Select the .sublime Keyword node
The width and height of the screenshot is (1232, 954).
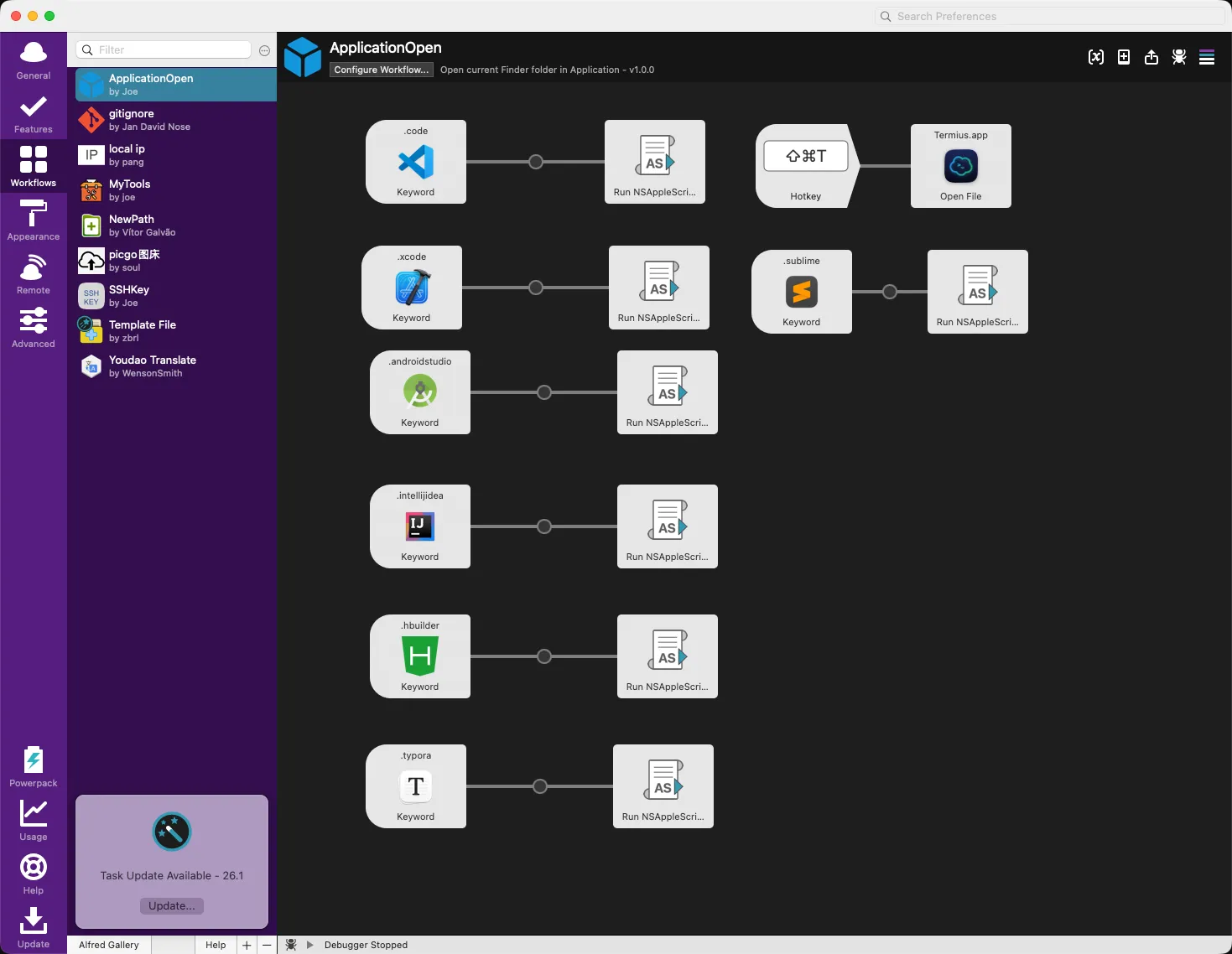802,292
